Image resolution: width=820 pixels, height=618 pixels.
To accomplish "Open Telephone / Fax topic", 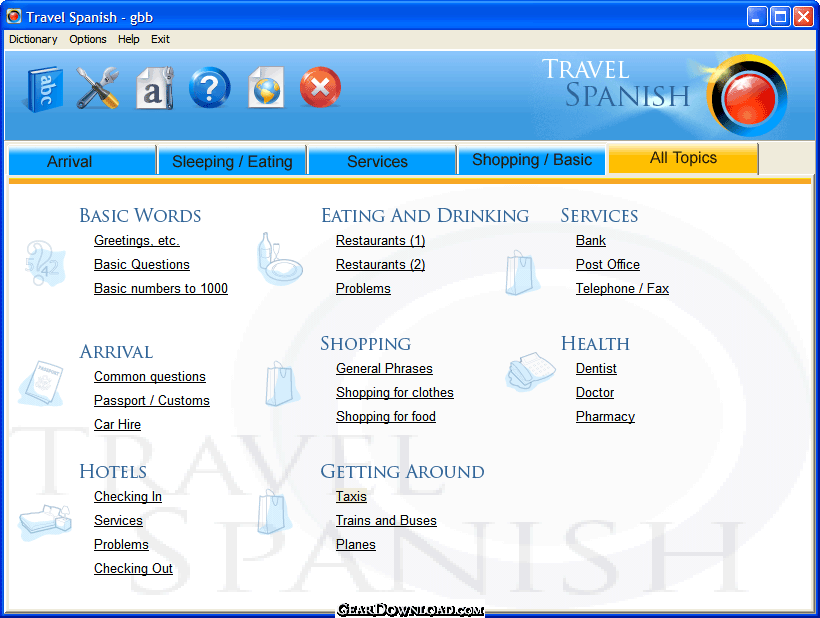I will (622, 289).
